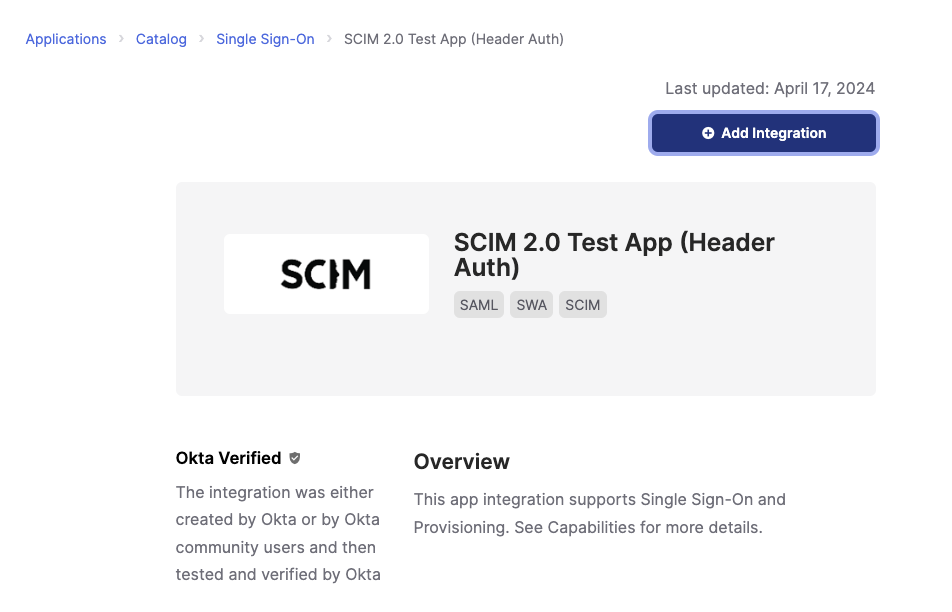
Task: Click the current page breadcrumb text
Action: click(453, 39)
